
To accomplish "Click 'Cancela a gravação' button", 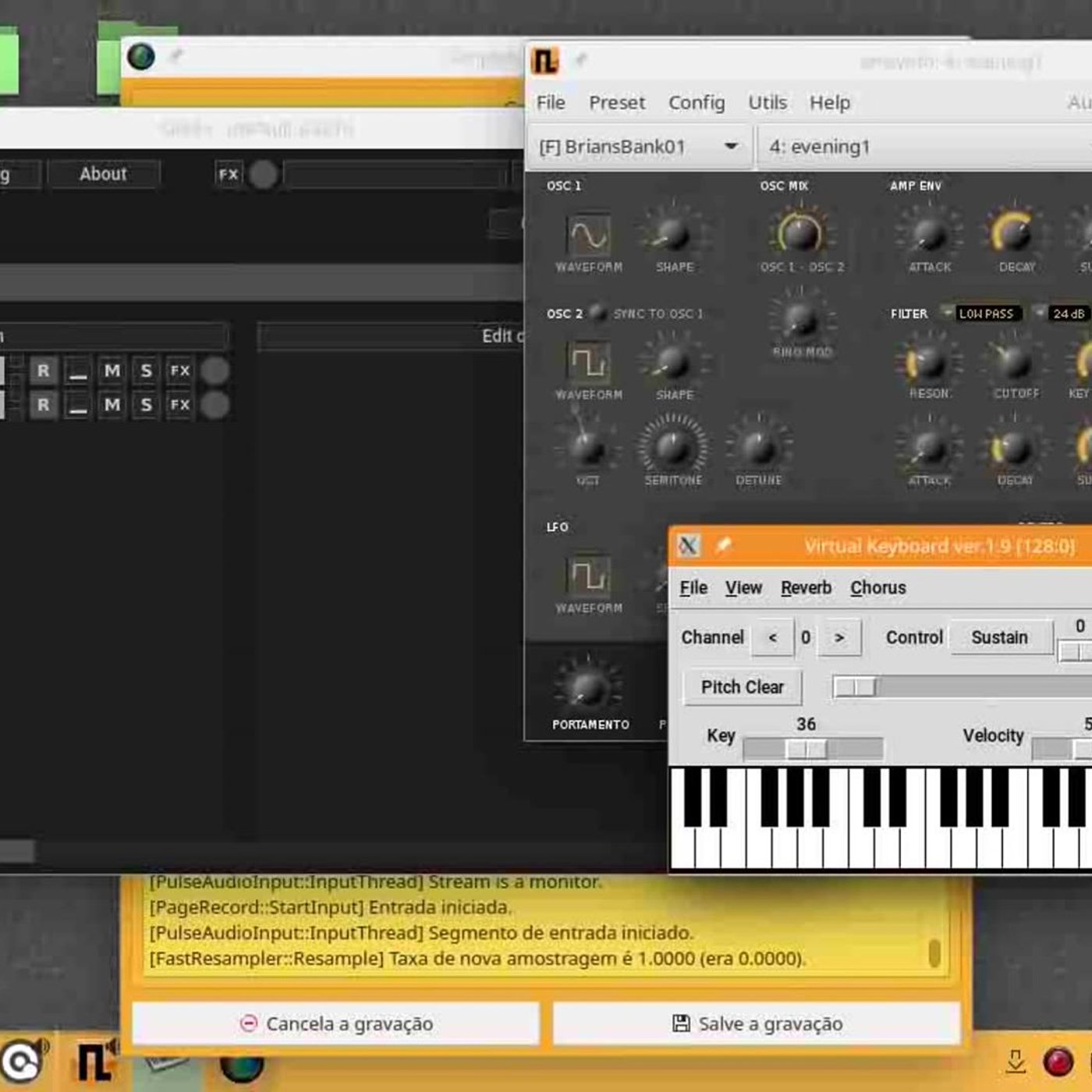I will 336,1023.
